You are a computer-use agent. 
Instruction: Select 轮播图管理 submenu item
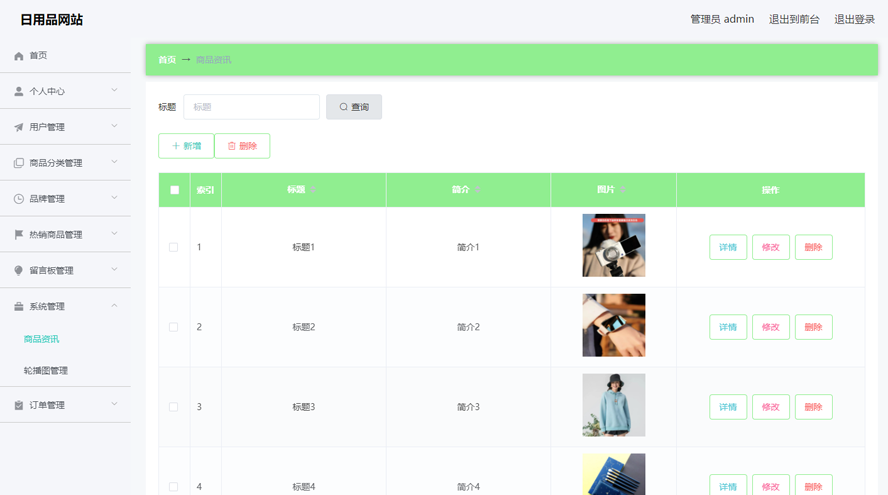click(46, 371)
